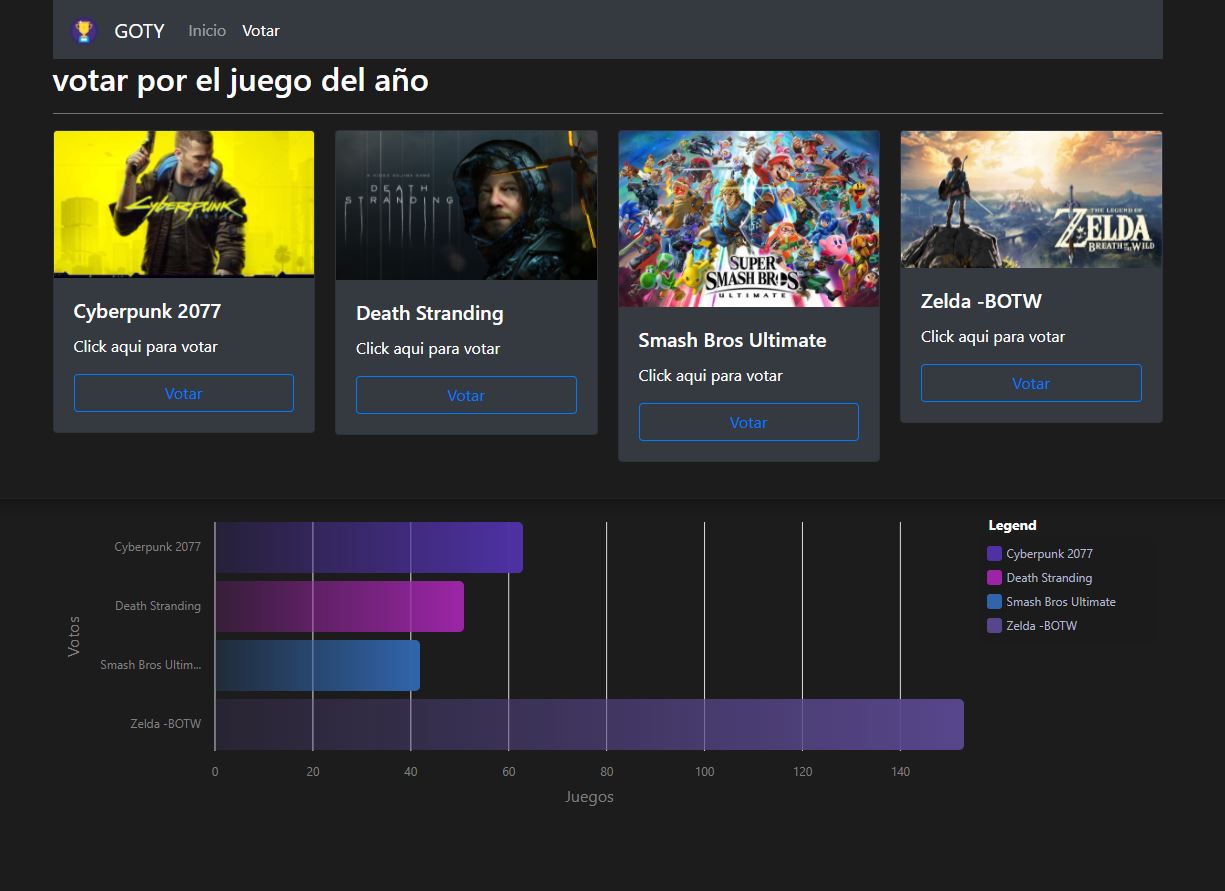
Task: Click the Zelda Breath of the Wild cover image
Action: [1031, 199]
